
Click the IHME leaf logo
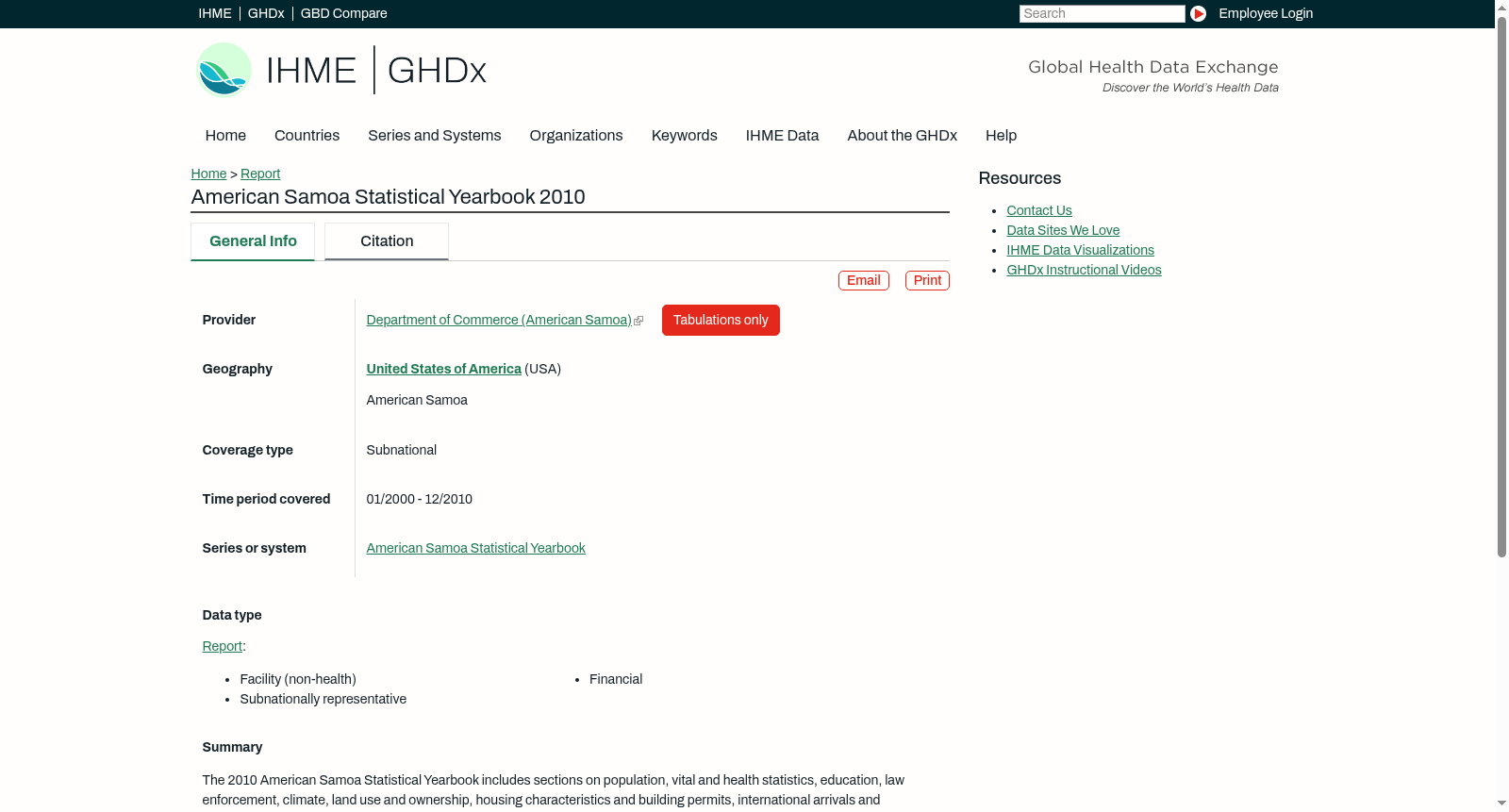tap(224, 70)
